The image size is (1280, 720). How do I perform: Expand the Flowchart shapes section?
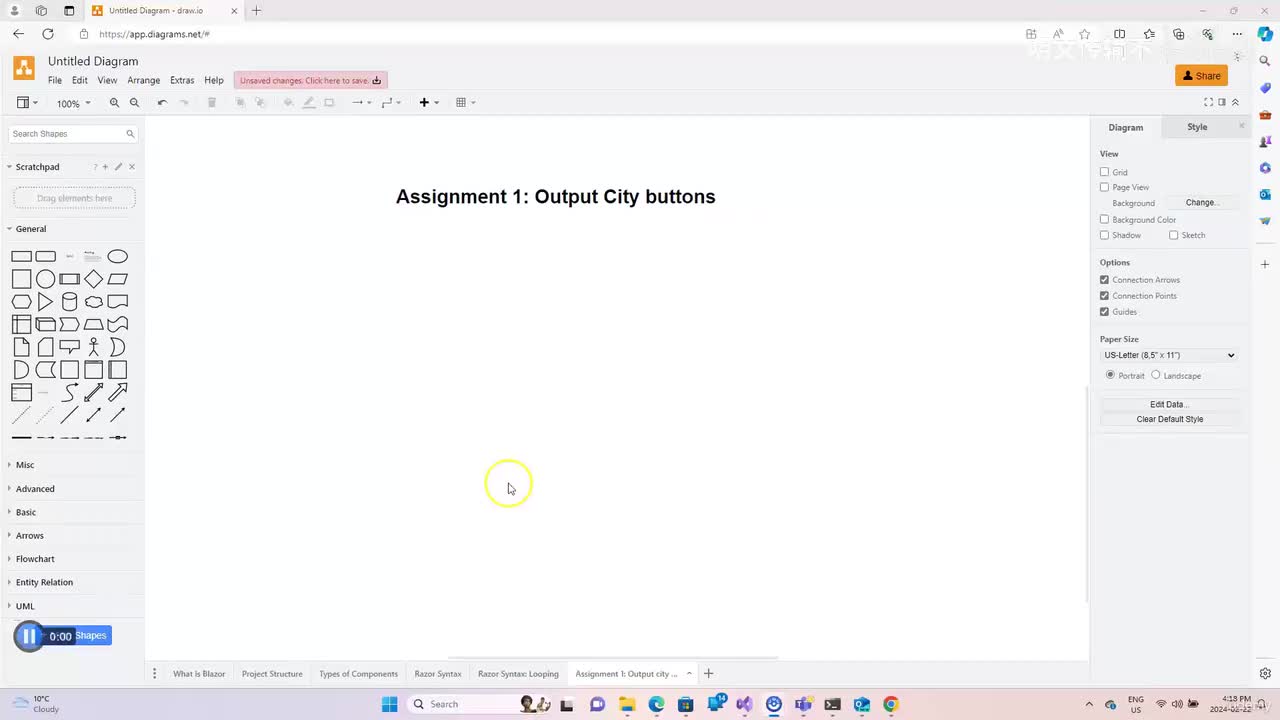tap(35, 559)
